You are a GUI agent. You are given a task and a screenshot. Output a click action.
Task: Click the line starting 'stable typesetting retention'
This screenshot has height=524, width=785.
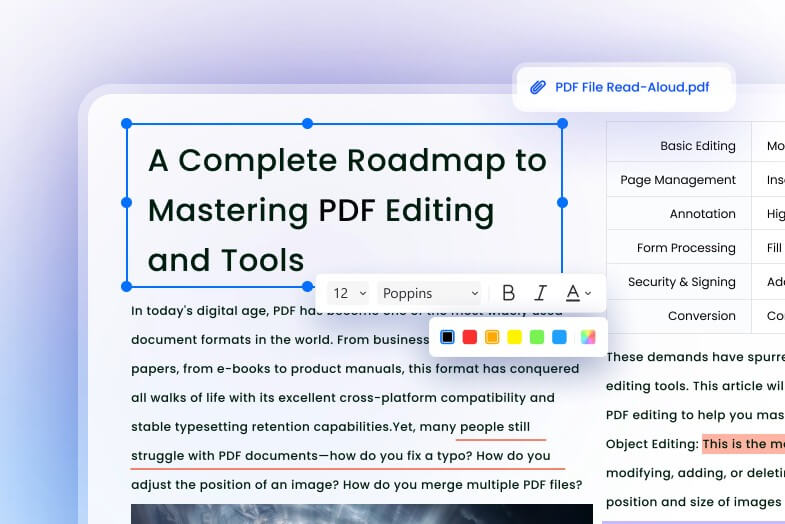(x=330, y=427)
